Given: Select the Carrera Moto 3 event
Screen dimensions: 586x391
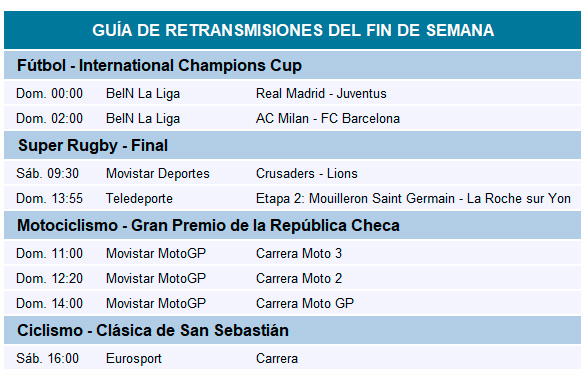Looking at the screenshot, I should click(x=299, y=253).
